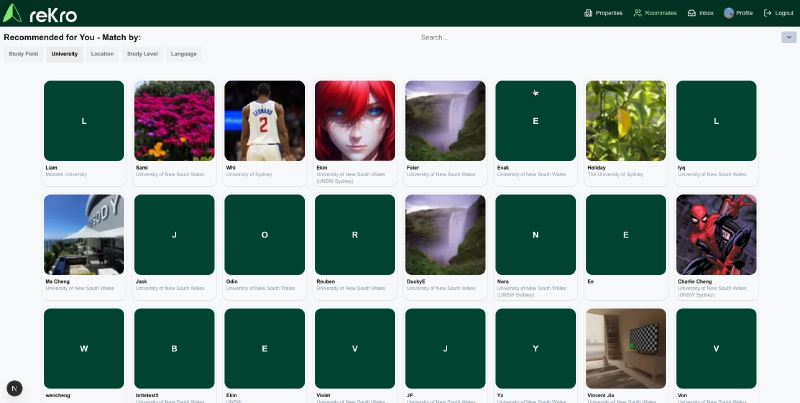800x403 pixels.
Task: Match by Language
Action: [x=184, y=54]
